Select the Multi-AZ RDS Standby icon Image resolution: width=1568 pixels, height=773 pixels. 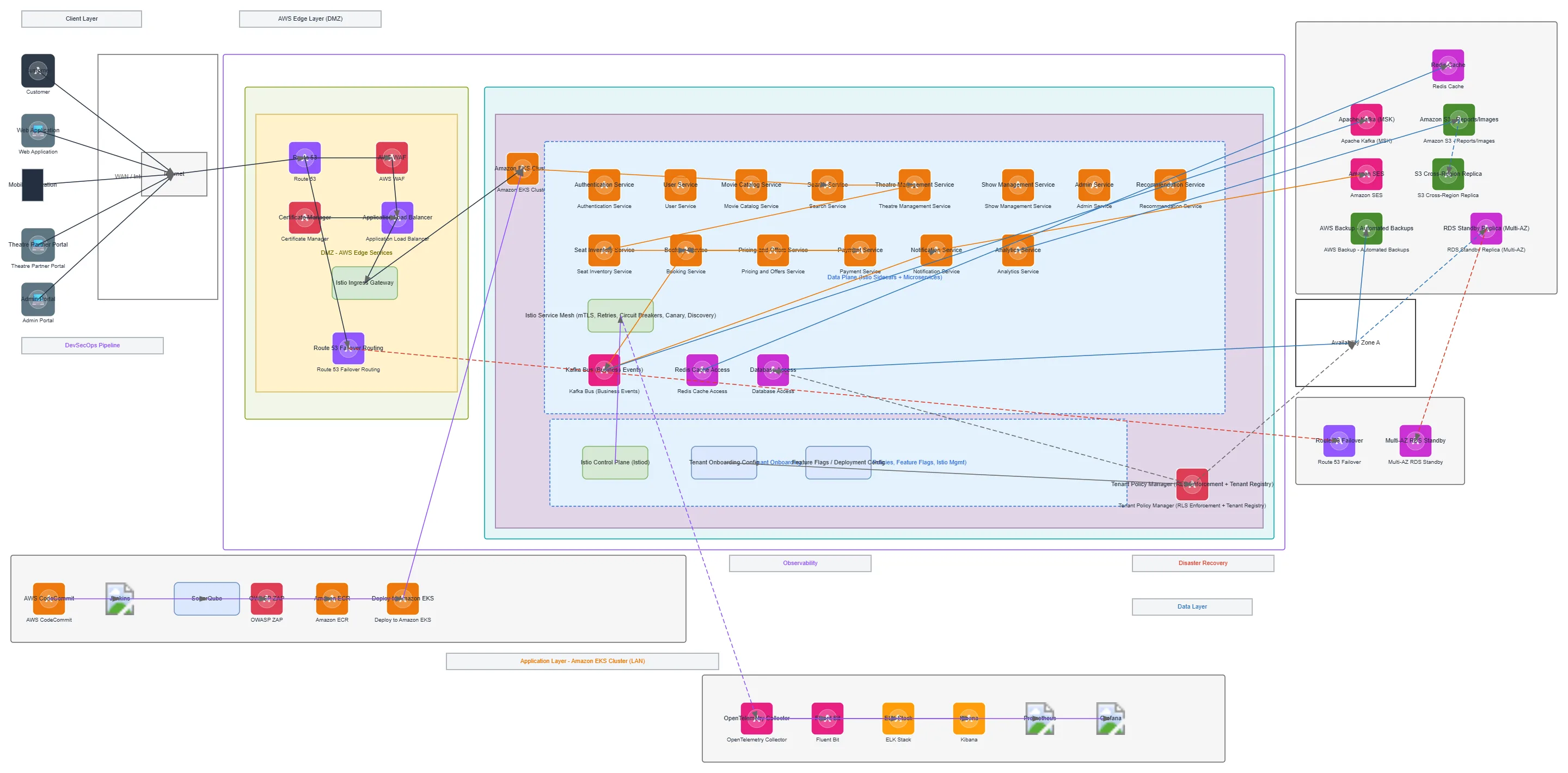1415,441
